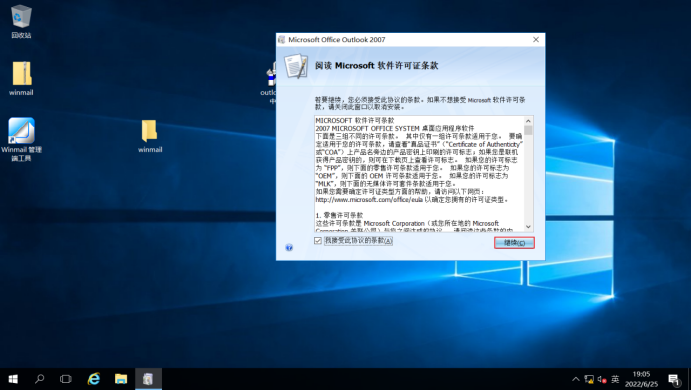Open network status tray icon

click(x=589, y=379)
